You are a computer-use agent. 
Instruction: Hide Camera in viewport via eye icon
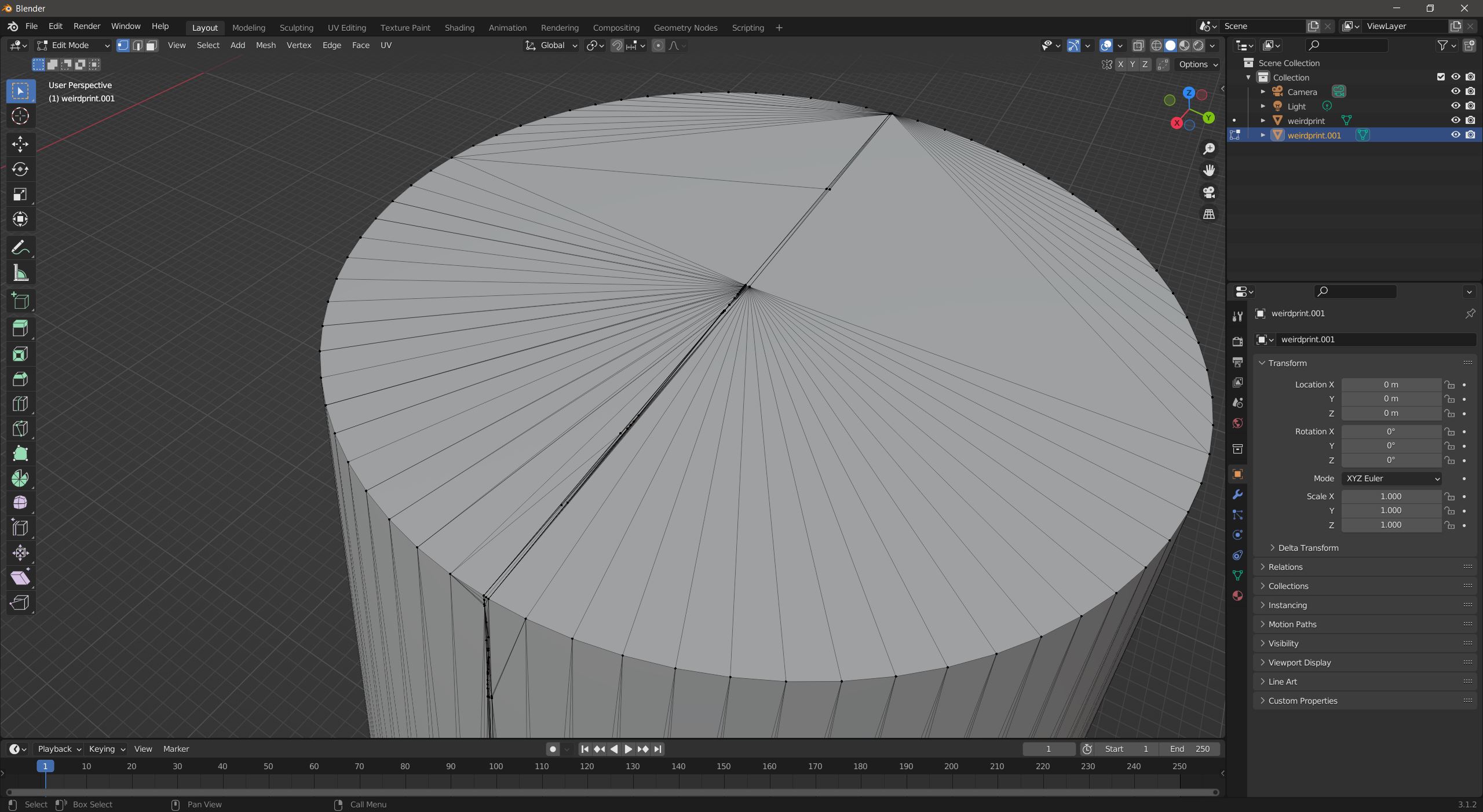[1455, 92]
